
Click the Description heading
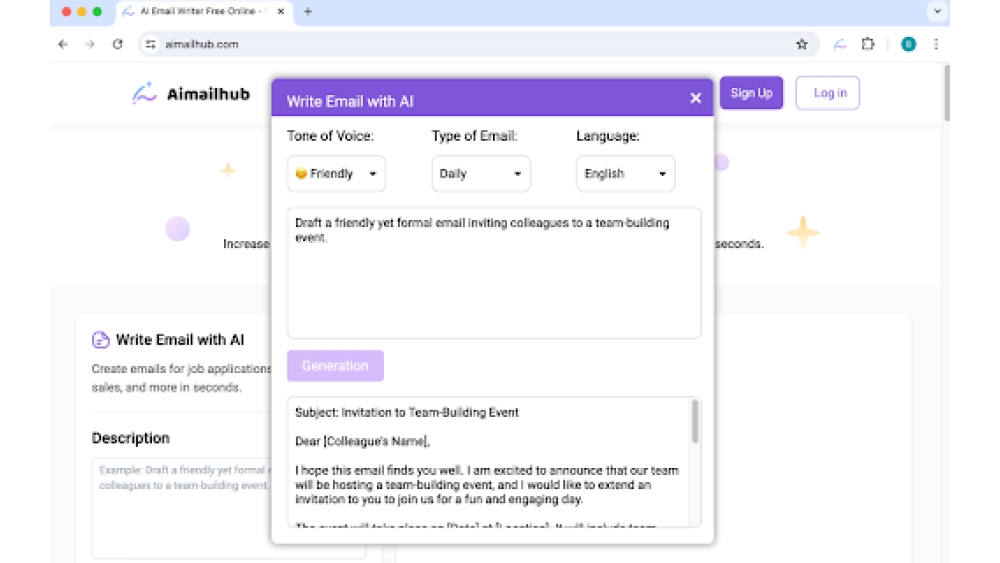point(131,438)
